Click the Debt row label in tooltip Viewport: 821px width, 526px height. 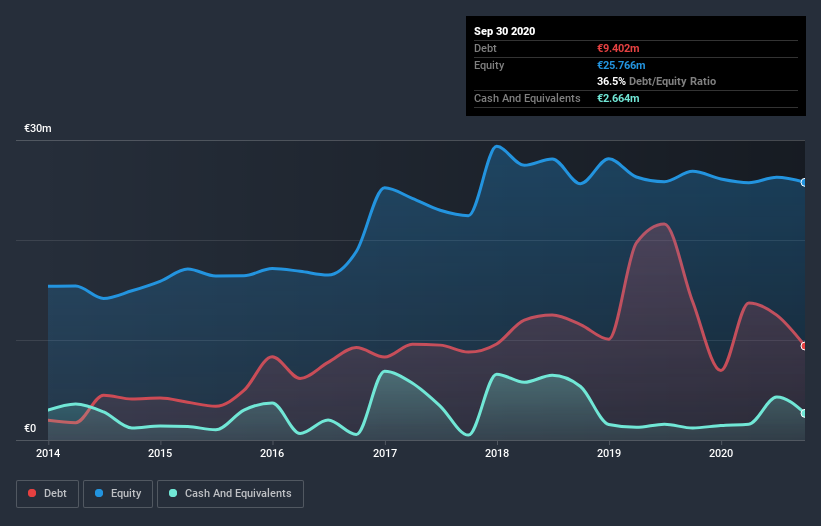pyautogui.click(x=485, y=48)
